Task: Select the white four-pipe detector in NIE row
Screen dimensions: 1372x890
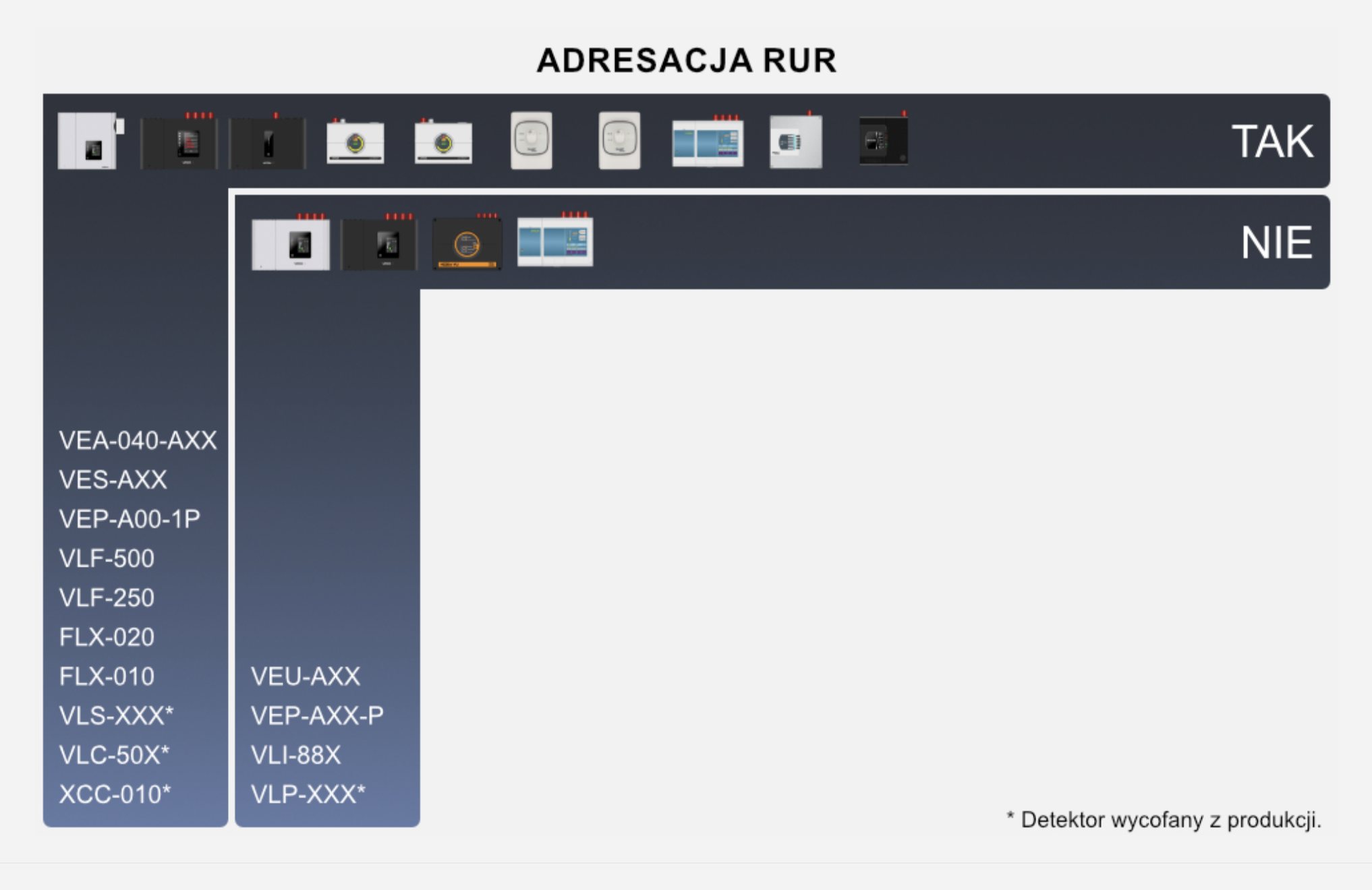Action: [291, 244]
